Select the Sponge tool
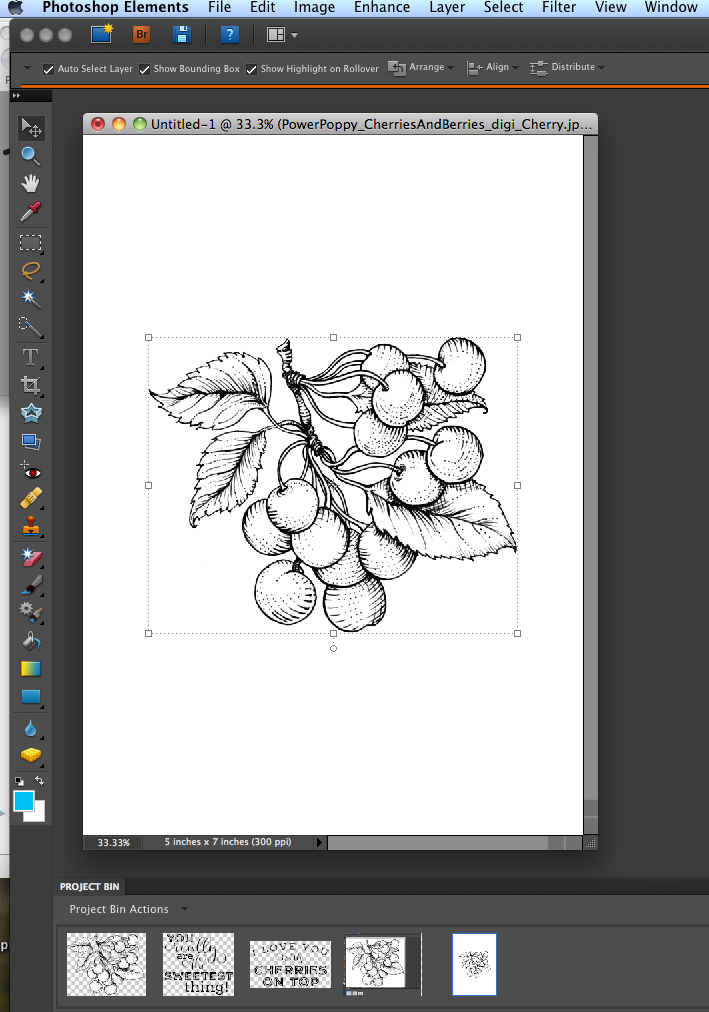709x1012 pixels. pyautogui.click(x=30, y=754)
